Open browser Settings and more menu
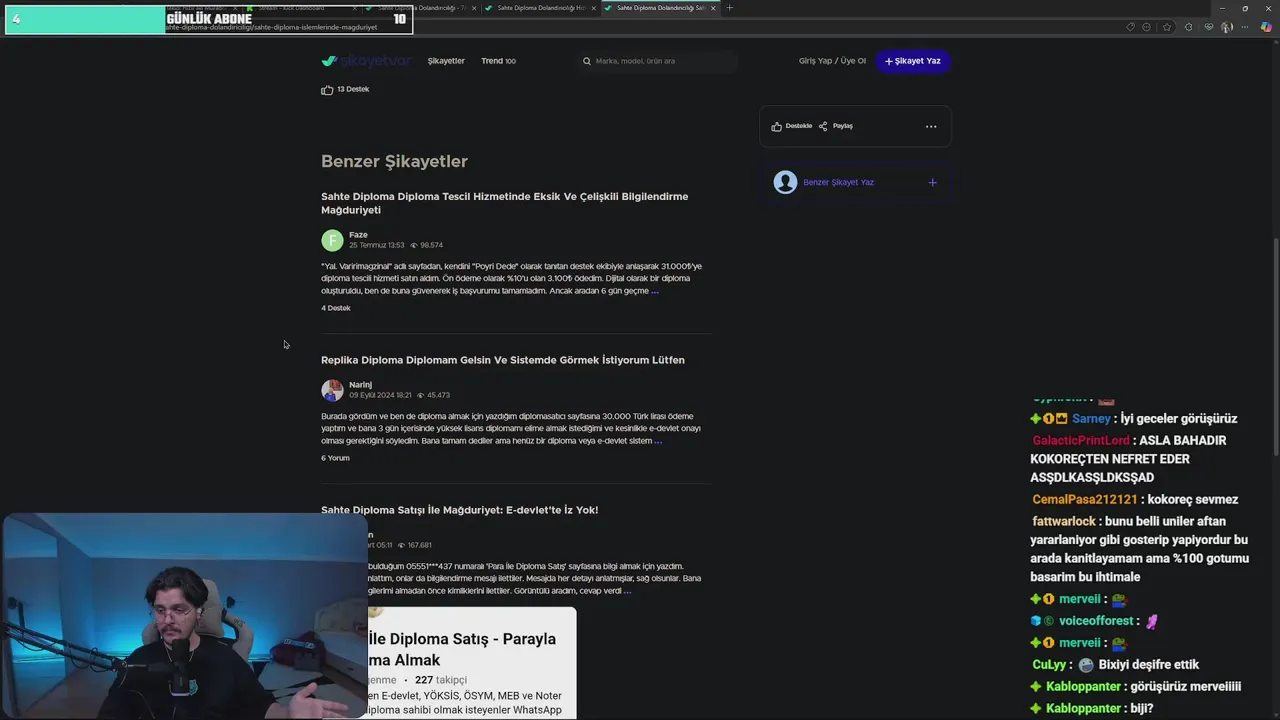 (x=1246, y=27)
